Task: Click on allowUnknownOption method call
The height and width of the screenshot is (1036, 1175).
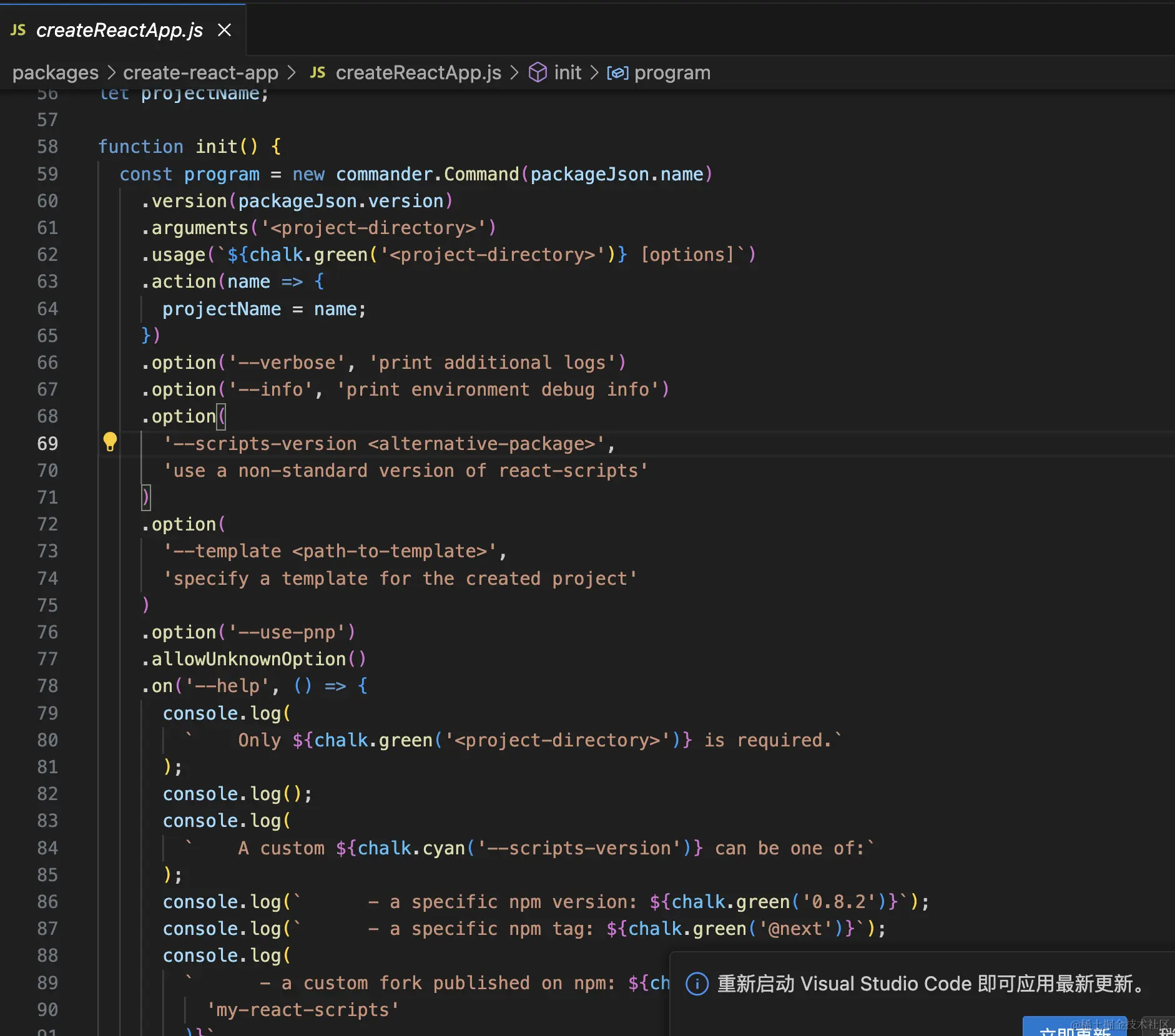Action: 248,659
